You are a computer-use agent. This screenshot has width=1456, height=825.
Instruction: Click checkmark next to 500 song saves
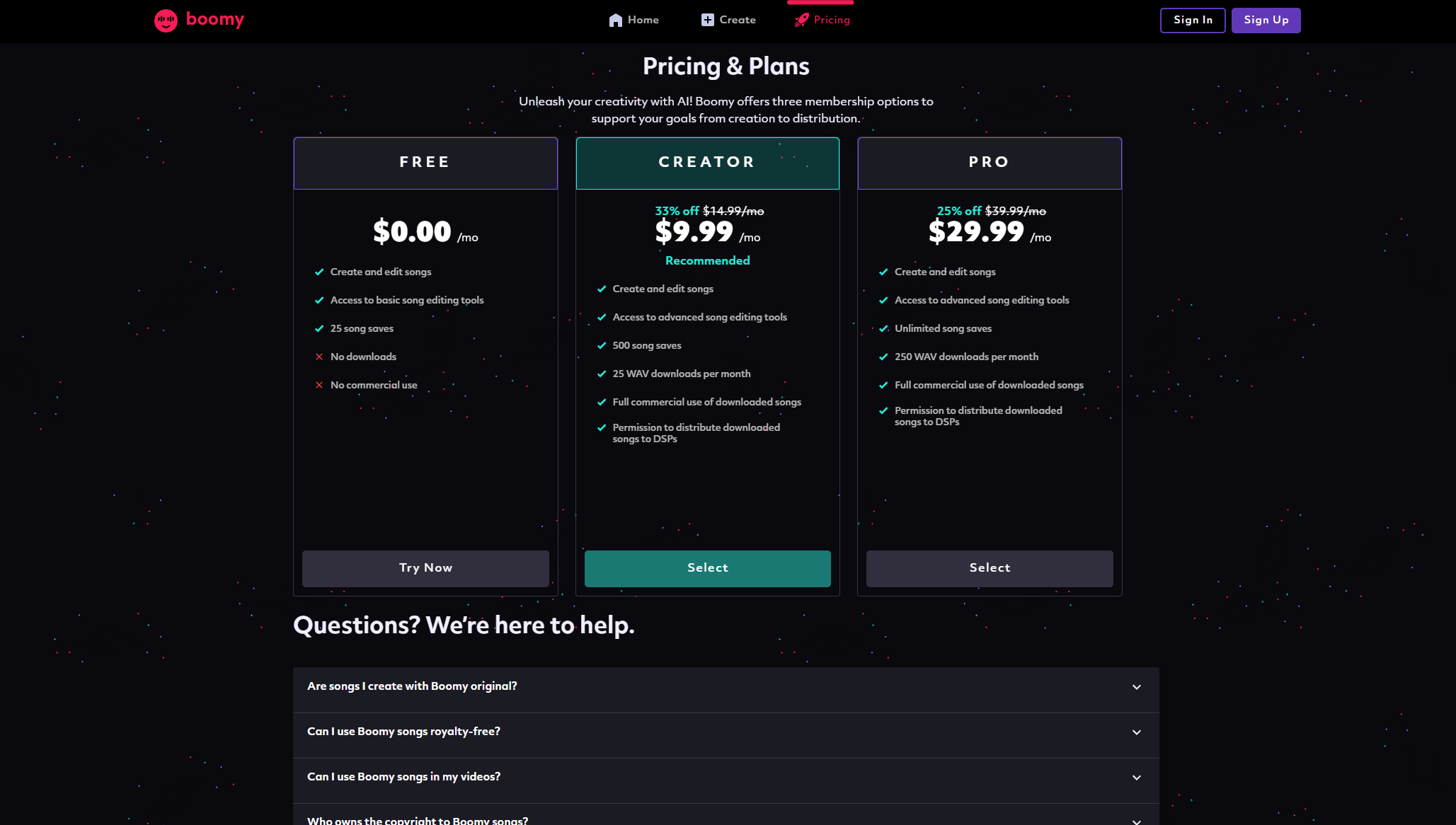point(602,346)
